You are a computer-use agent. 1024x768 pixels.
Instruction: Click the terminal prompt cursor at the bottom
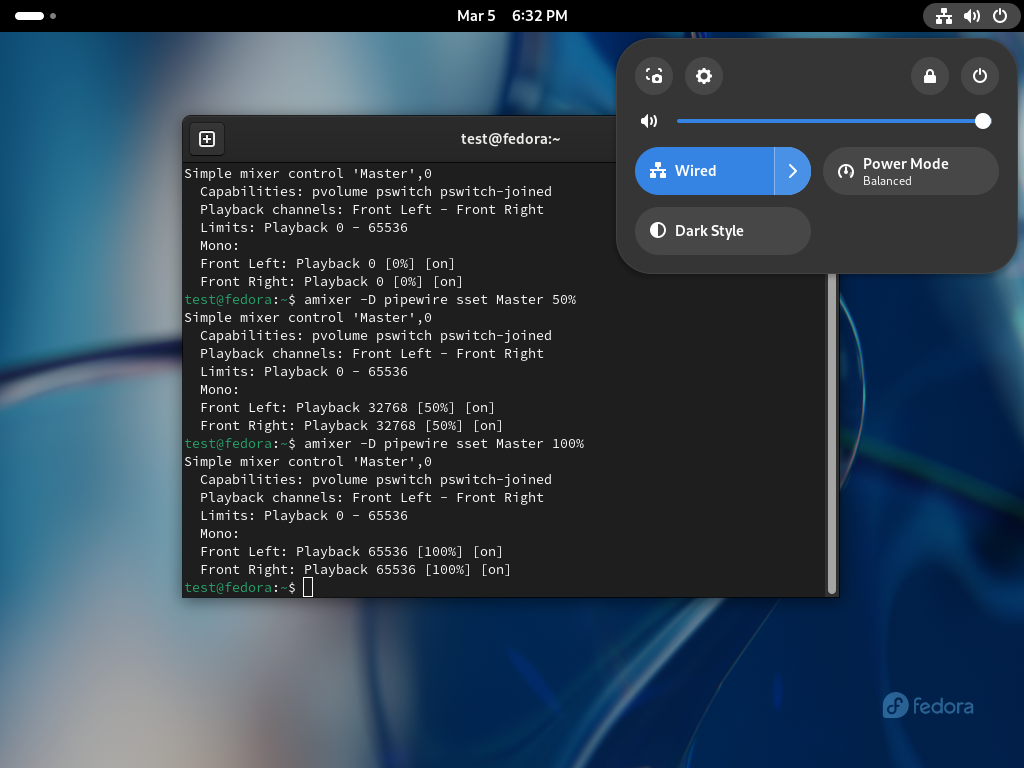308,587
